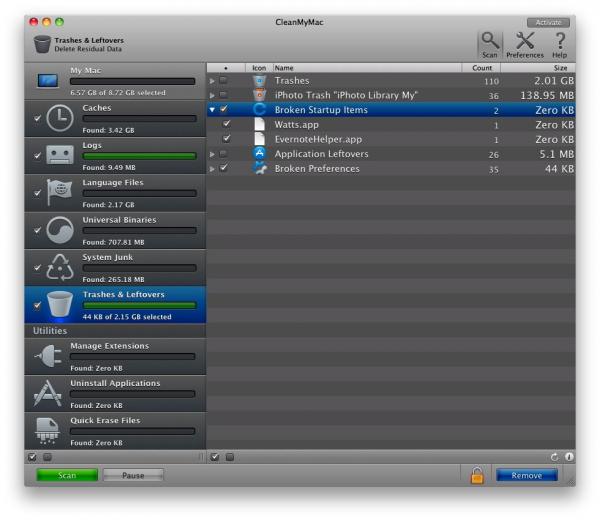Toggle the Logs checkbox
This screenshot has width=600, height=520.
pos(37,156)
